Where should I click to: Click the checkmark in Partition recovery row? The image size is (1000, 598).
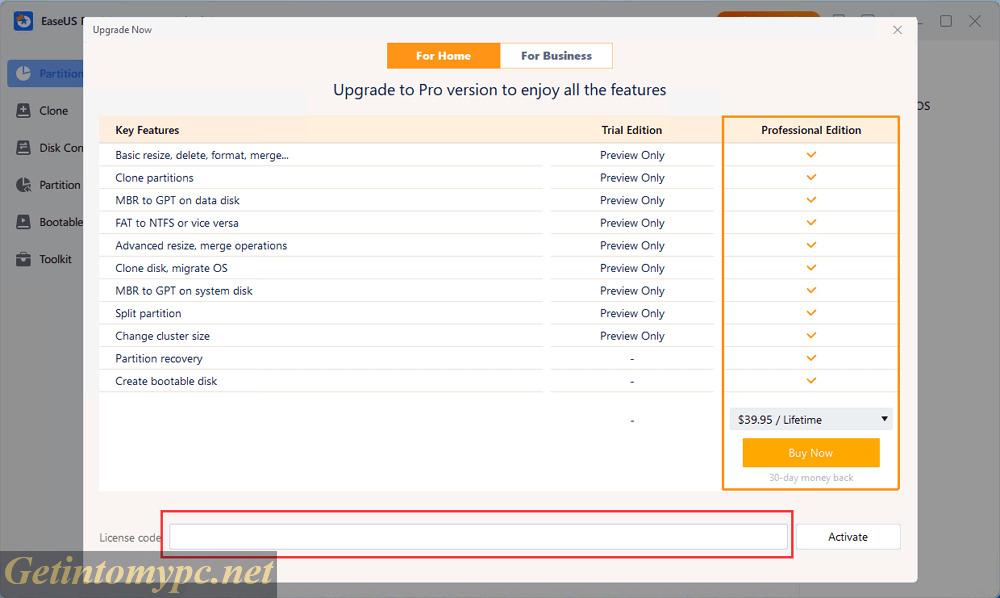pyautogui.click(x=811, y=358)
